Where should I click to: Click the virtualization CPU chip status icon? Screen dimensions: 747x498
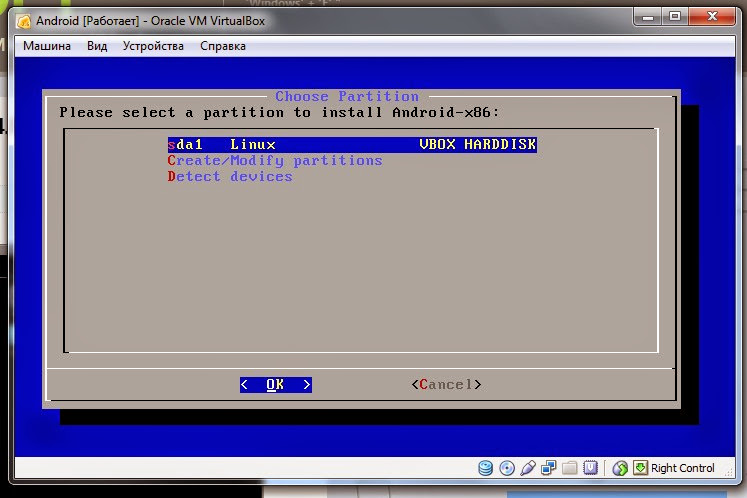[590, 468]
